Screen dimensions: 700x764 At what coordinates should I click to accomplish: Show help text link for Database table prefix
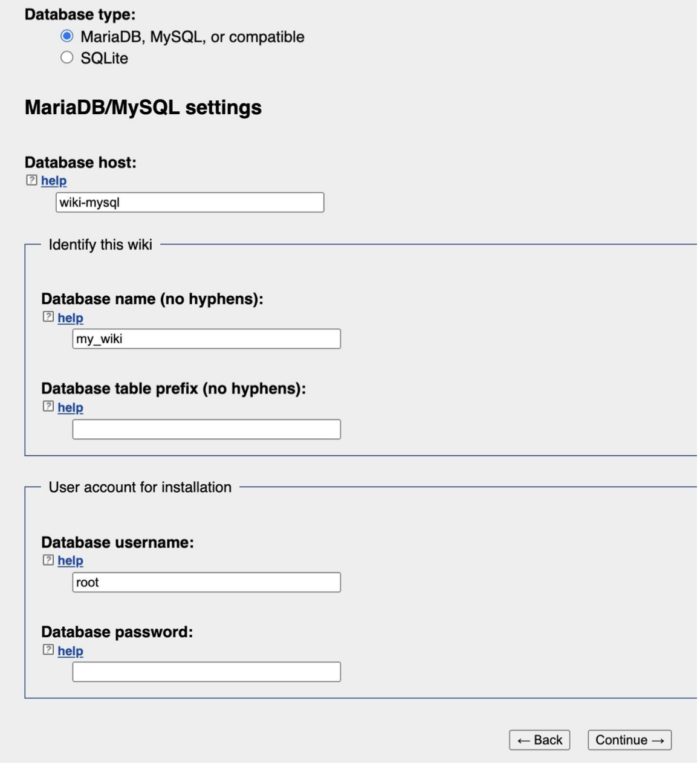pyautogui.click(x=70, y=407)
